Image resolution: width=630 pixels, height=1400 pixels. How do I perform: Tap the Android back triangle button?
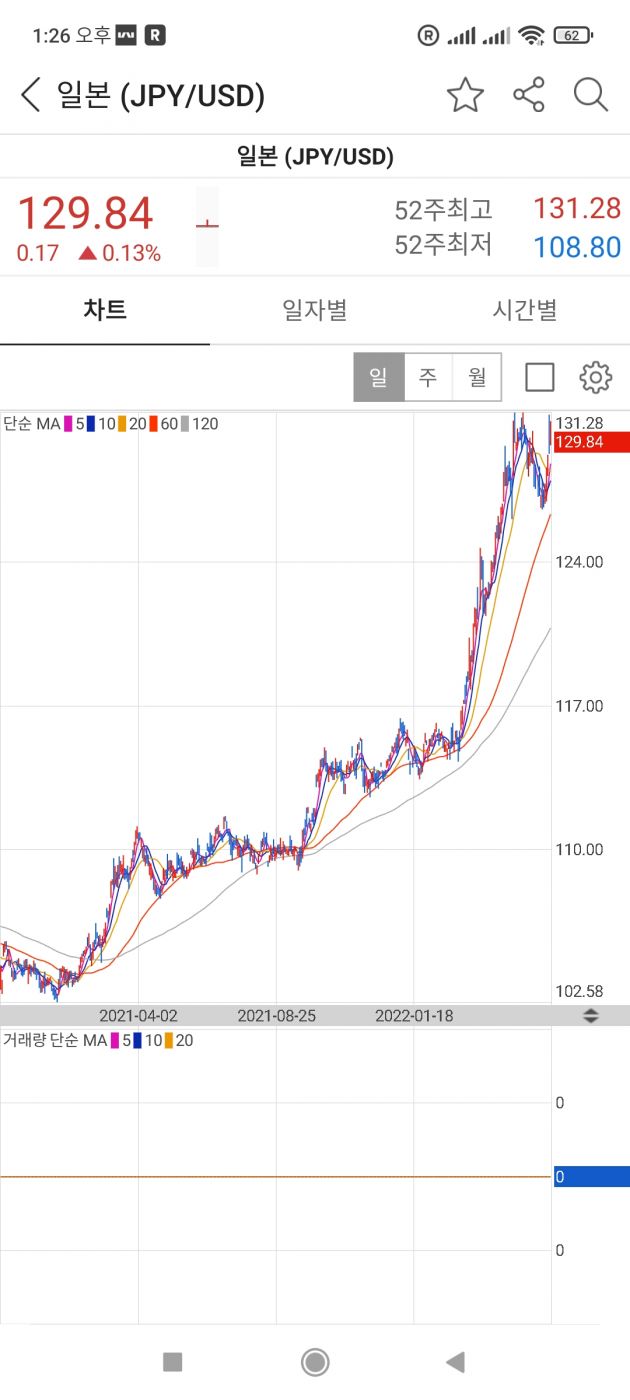[x=456, y=1361]
